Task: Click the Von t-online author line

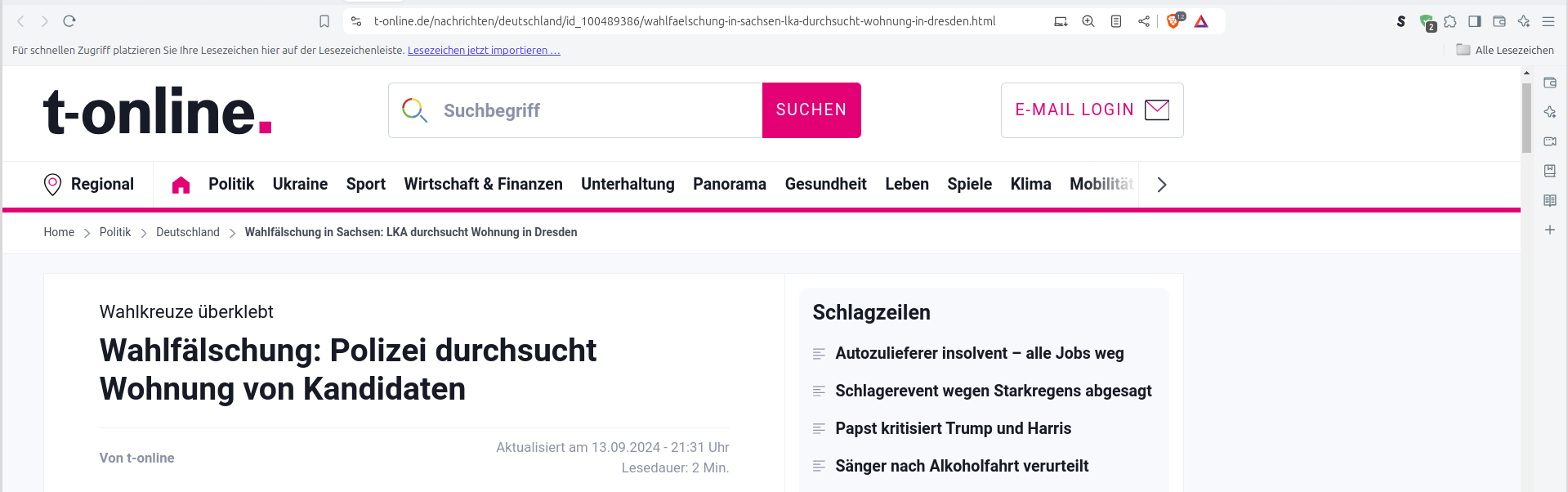Action: 137,458
